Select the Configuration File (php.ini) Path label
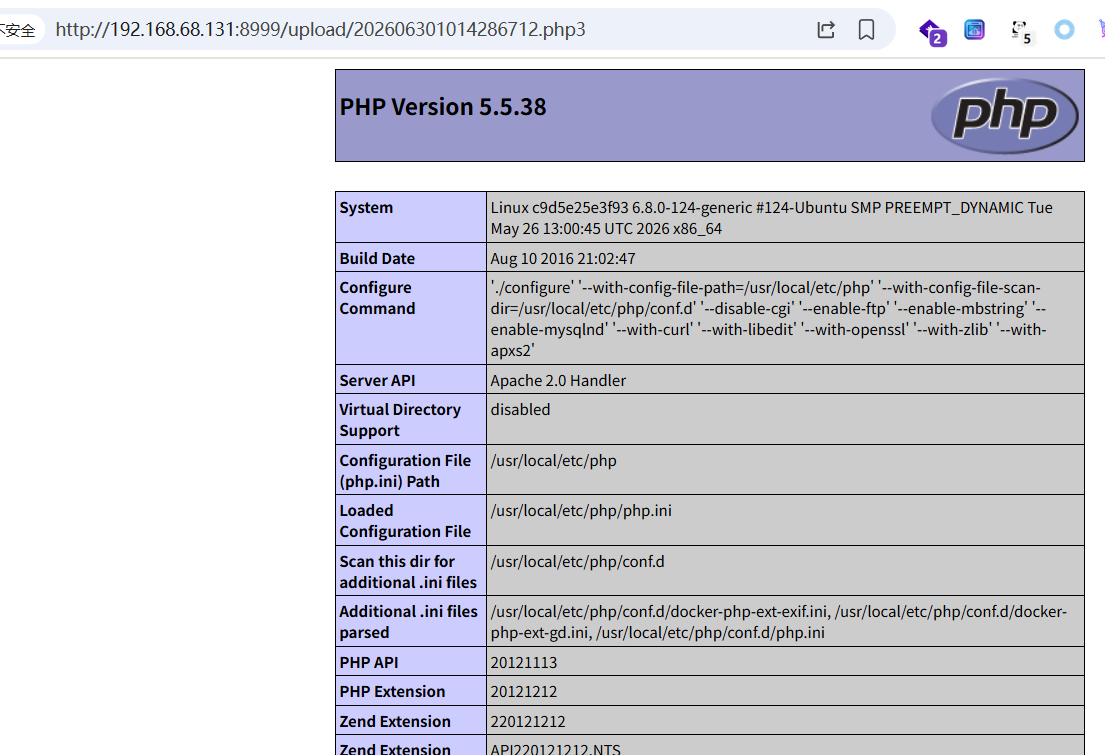1105x755 pixels. tap(405, 471)
